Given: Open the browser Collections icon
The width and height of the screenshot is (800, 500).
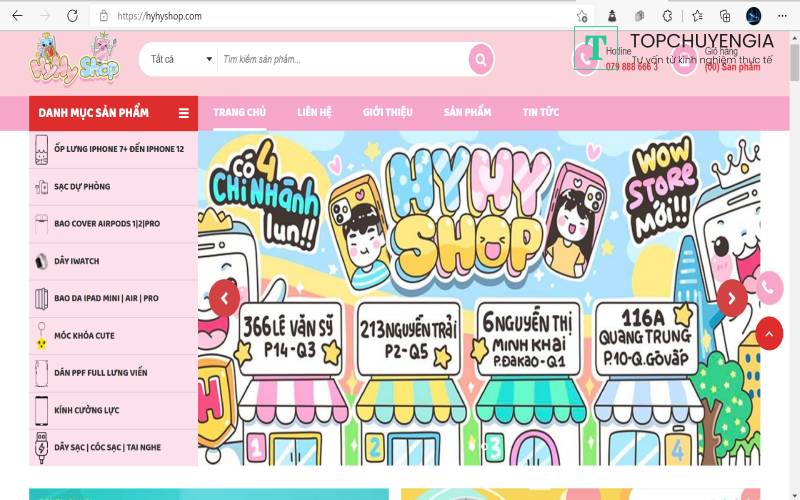Looking at the screenshot, I should point(725,16).
